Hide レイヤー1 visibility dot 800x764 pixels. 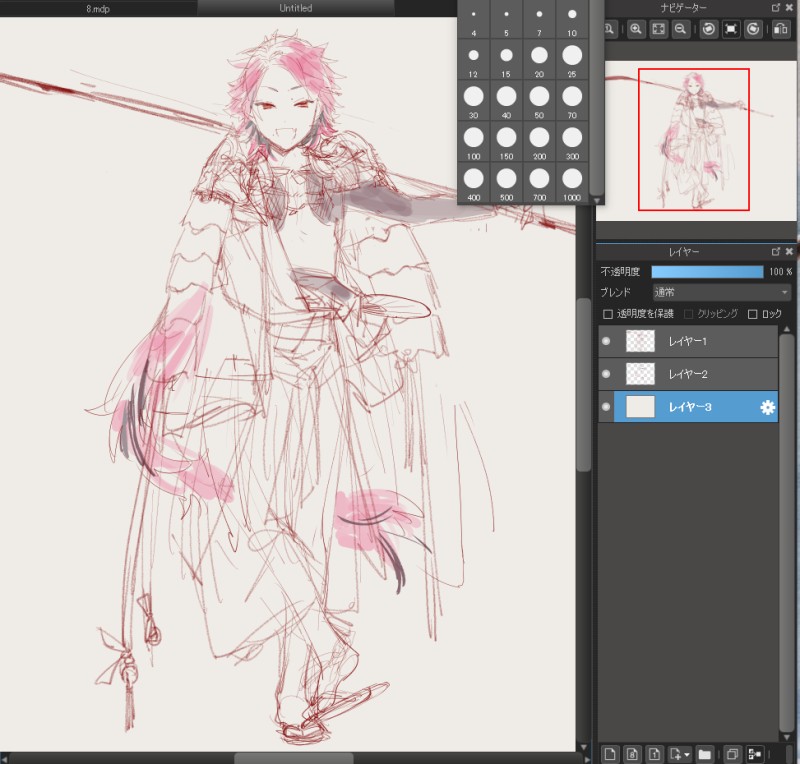point(606,341)
